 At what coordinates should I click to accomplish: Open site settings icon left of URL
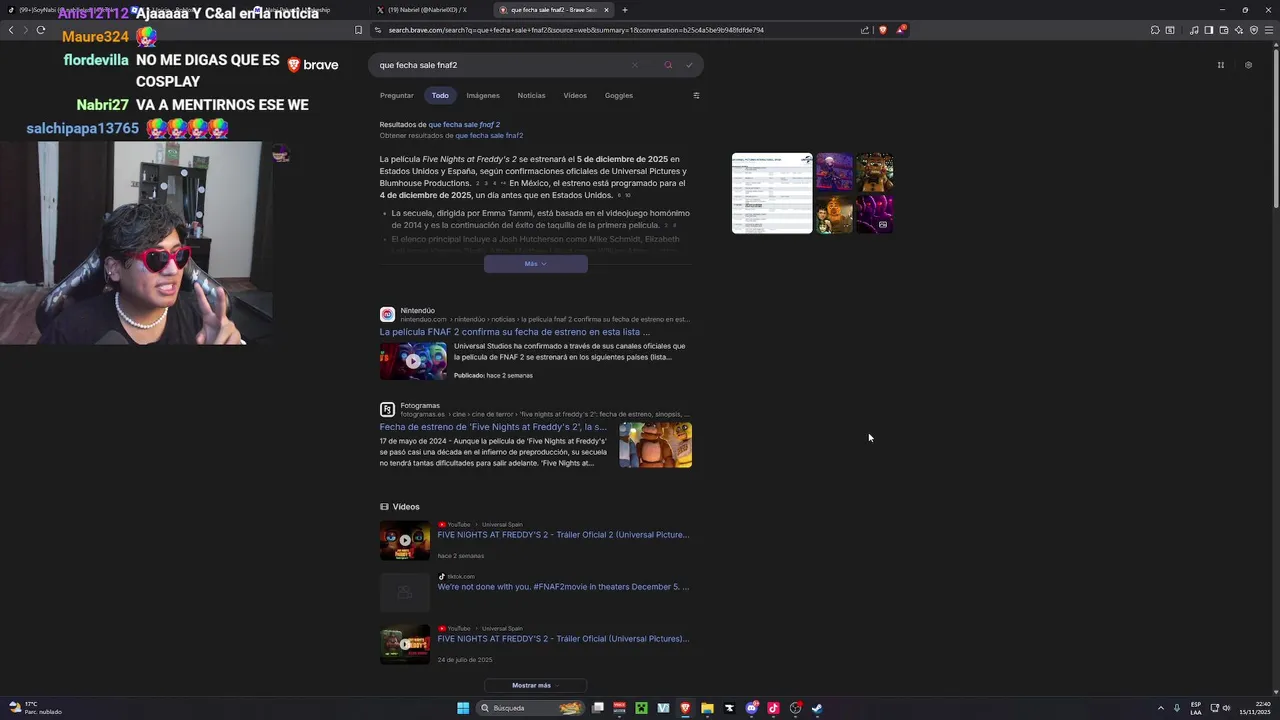tap(378, 30)
